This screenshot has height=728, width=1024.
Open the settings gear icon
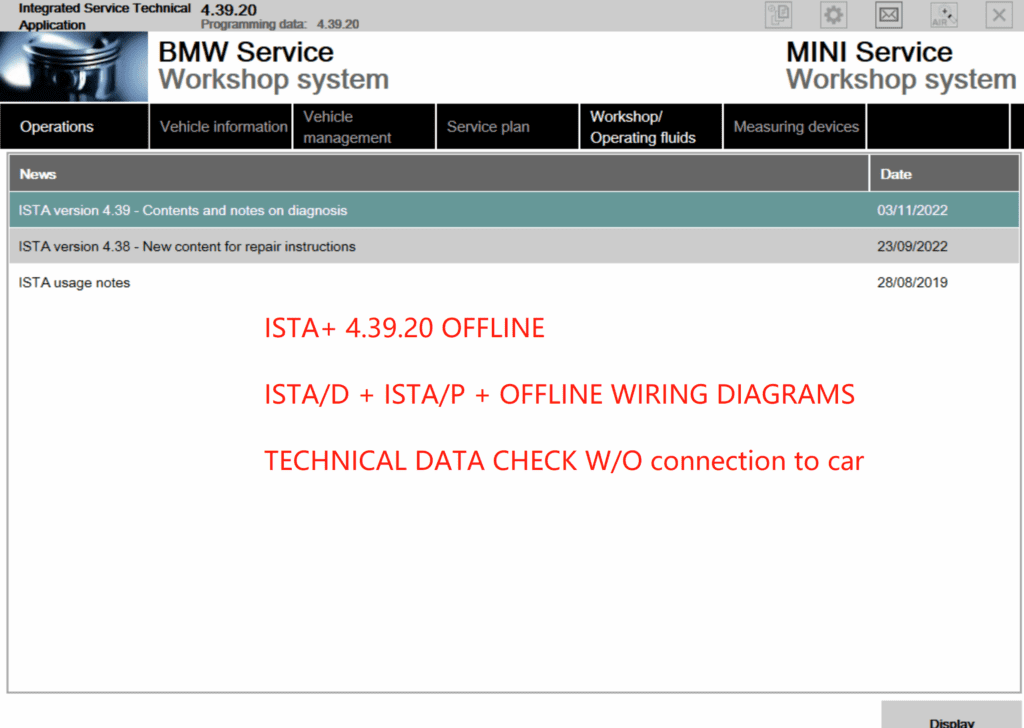pos(833,15)
